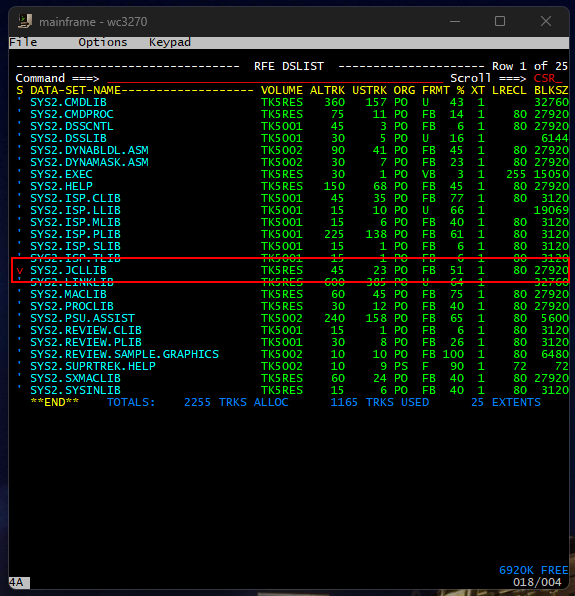Viewport: 575px width, 596px height.
Task: Select SYS2.MACLIB data set
Action: click(x=68, y=294)
